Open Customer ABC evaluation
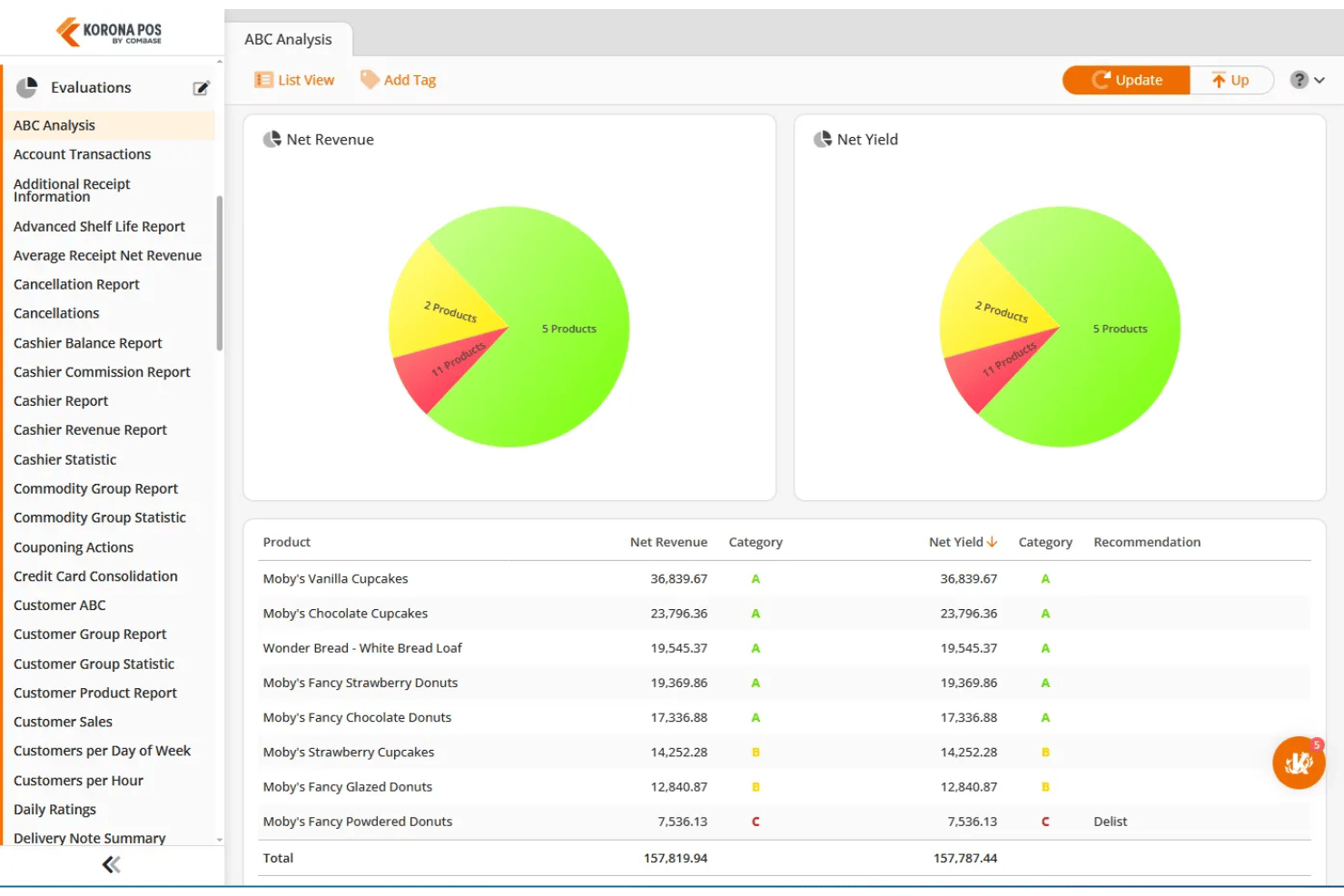Screen dimensions: 1344x896 click(59, 605)
